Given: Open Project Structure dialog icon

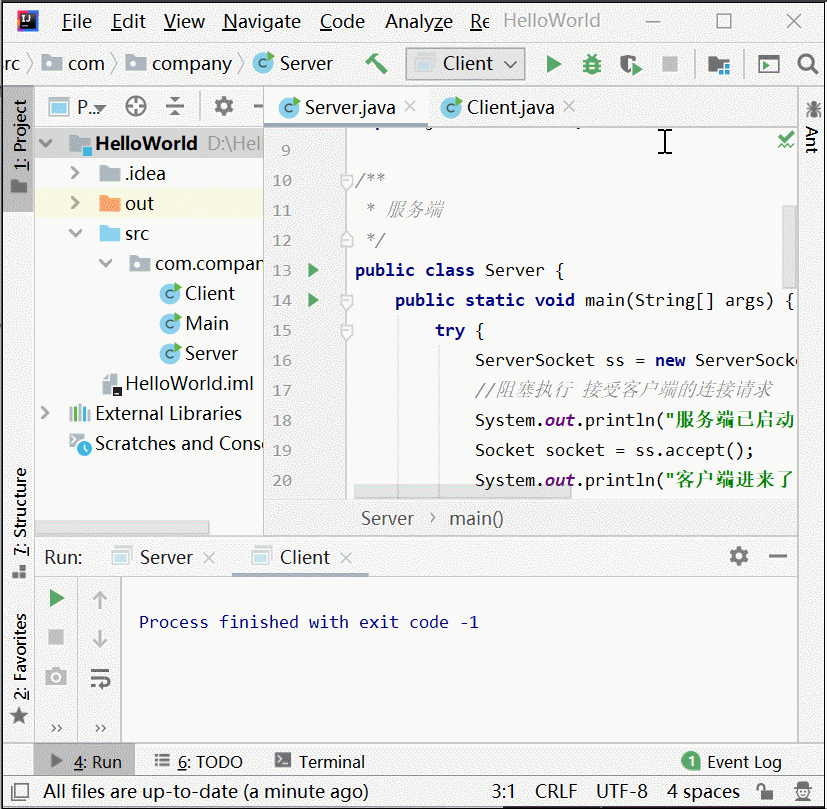Looking at the screenshot, I should 719,64.
